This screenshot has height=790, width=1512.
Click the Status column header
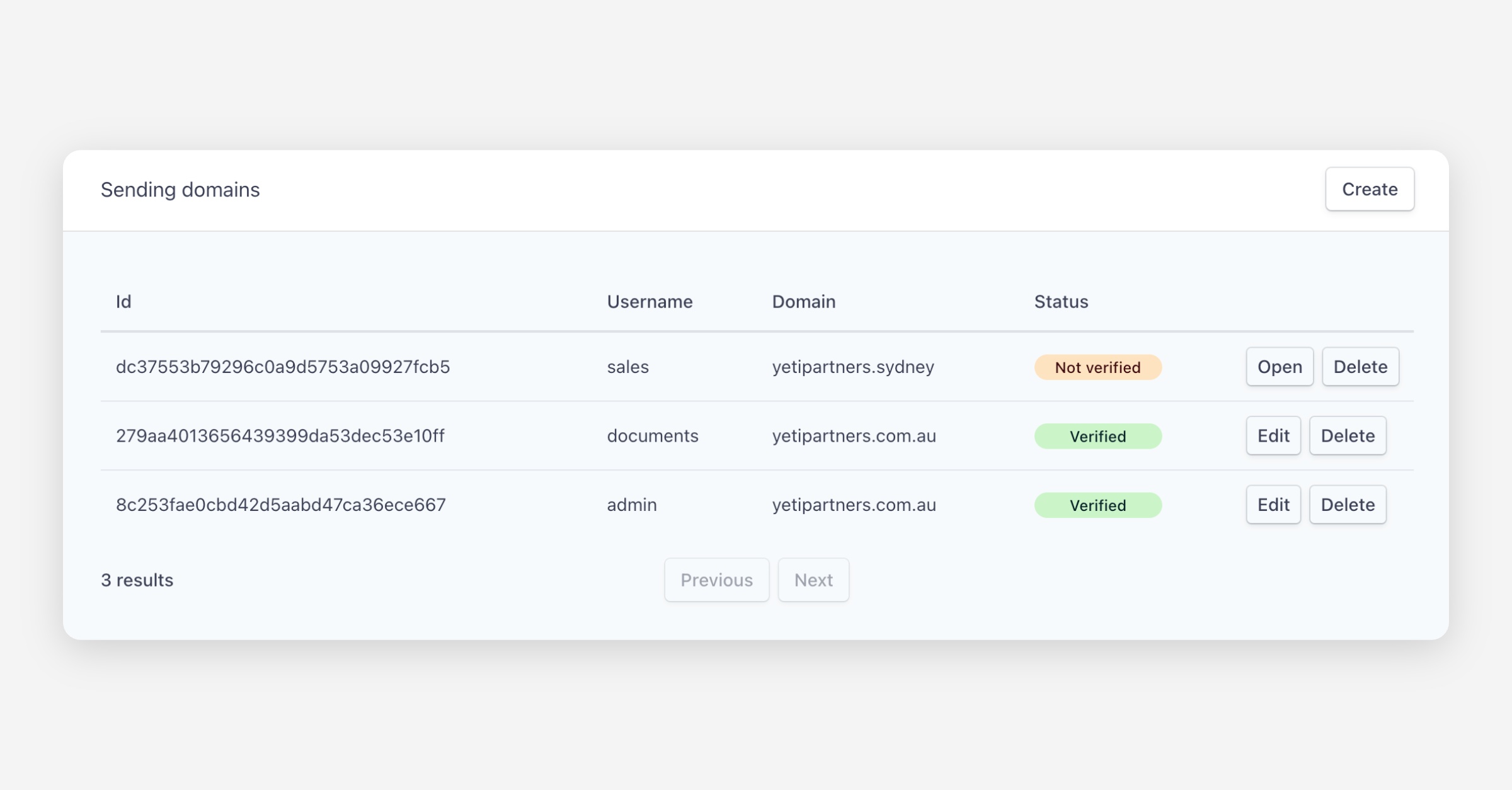1061,302
